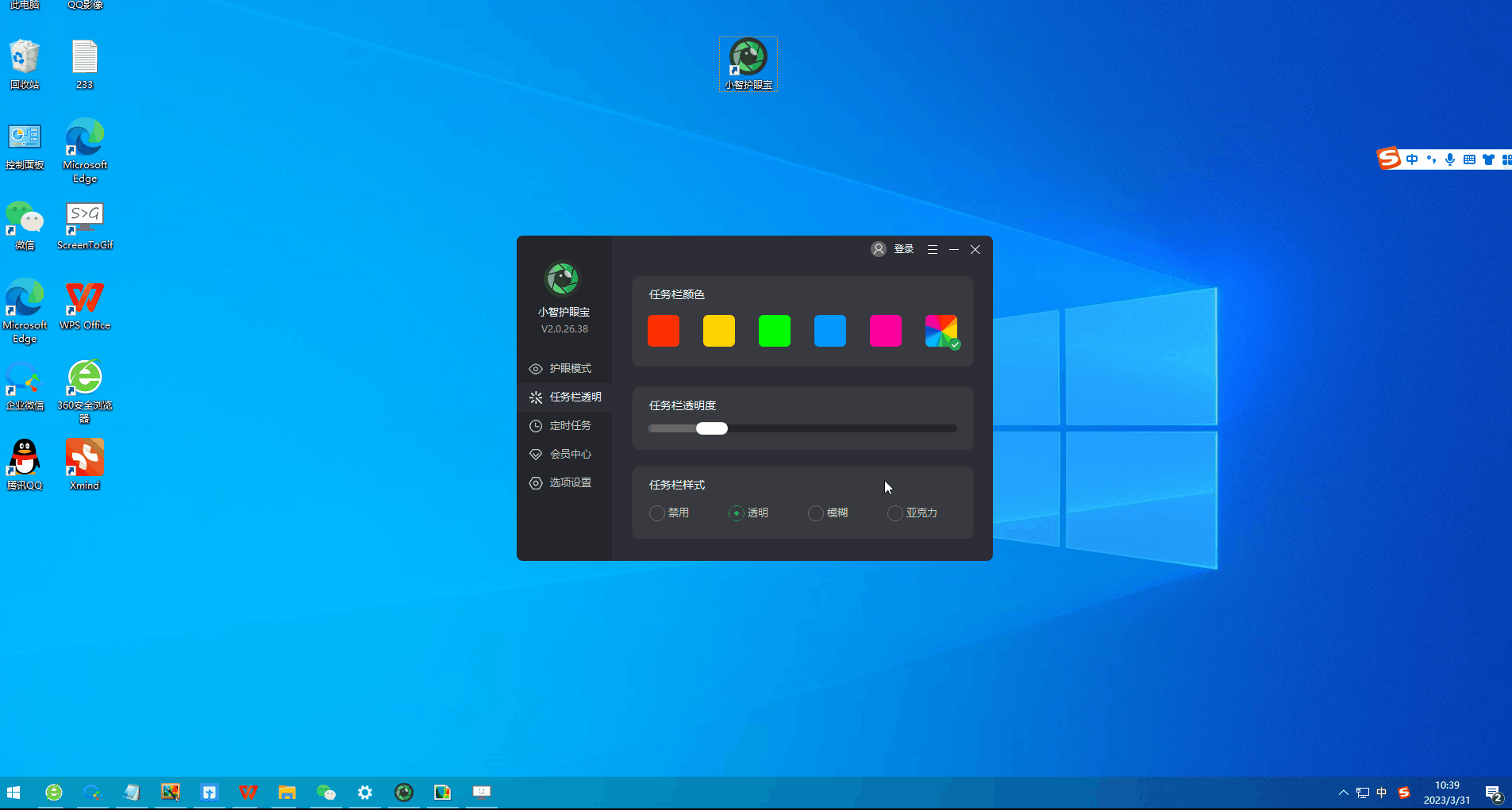The width and height of the screenshot is (1512, 810).
Task: Select the WPS Office desktop icon
Action: [x=85, y=306]
